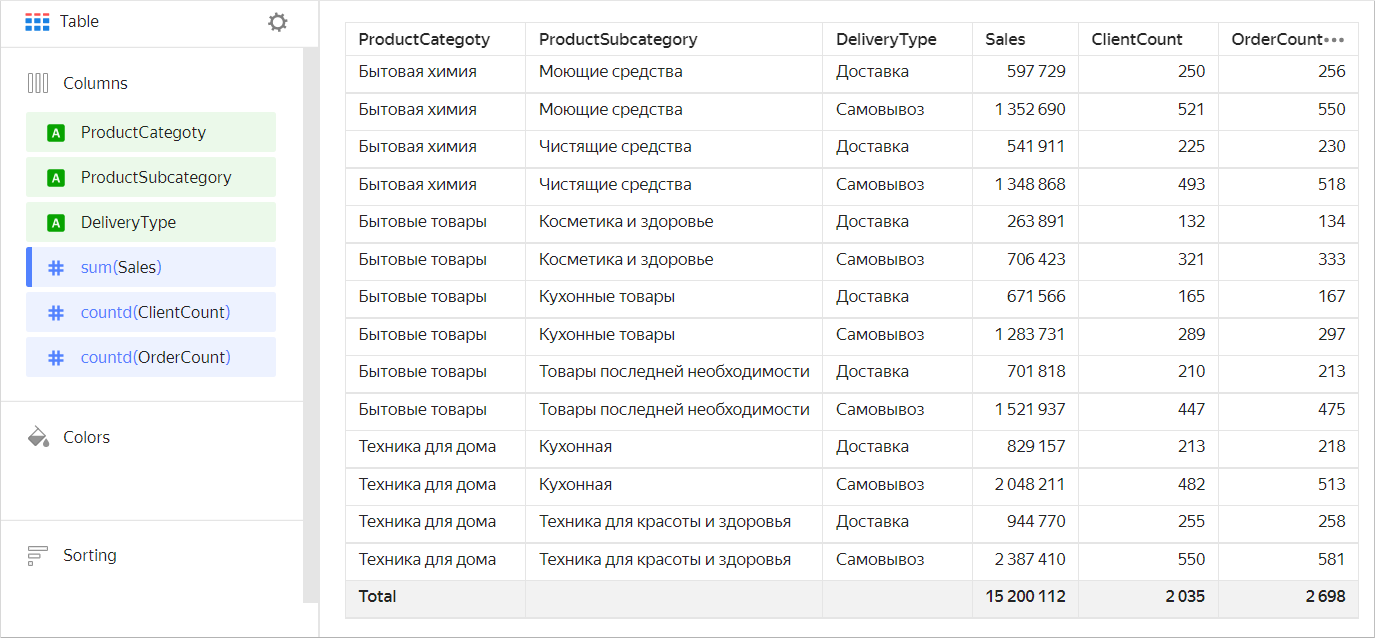Screen dimensions: 1375x638
Task: Sort by the Sales column header
Action: coord(1005,40)
